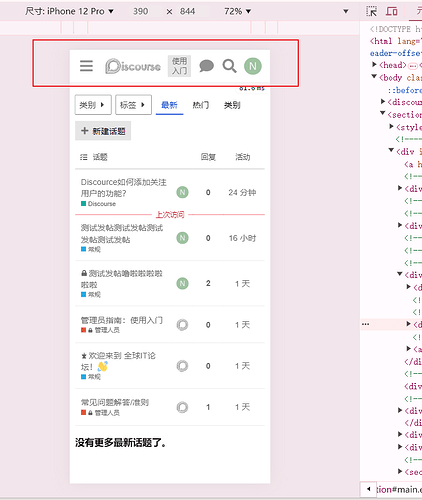Open the search magnifier icon
Image resolution: width=422 pixels, height=500 pixels.
click(229, 66)
